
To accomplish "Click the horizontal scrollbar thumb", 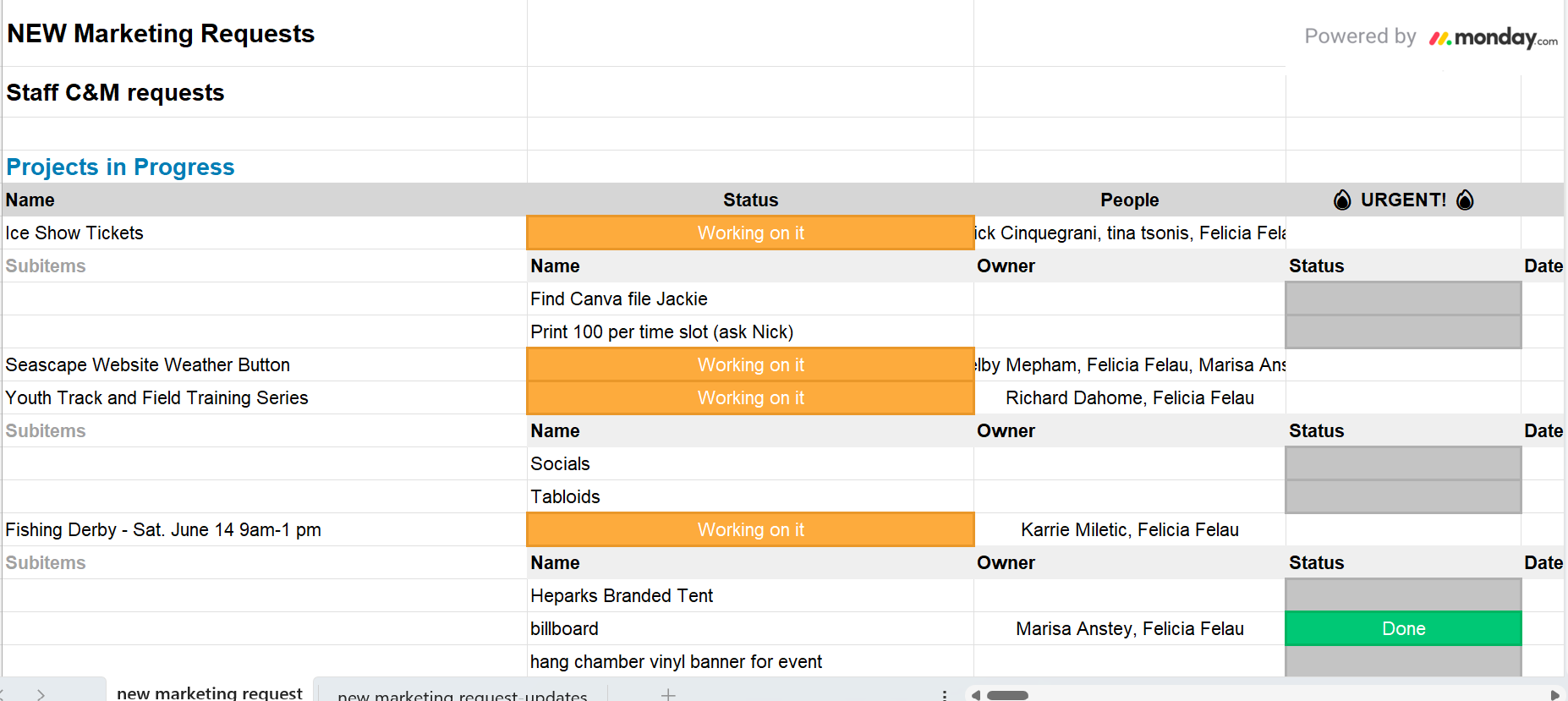I will tap(1007, 695).
